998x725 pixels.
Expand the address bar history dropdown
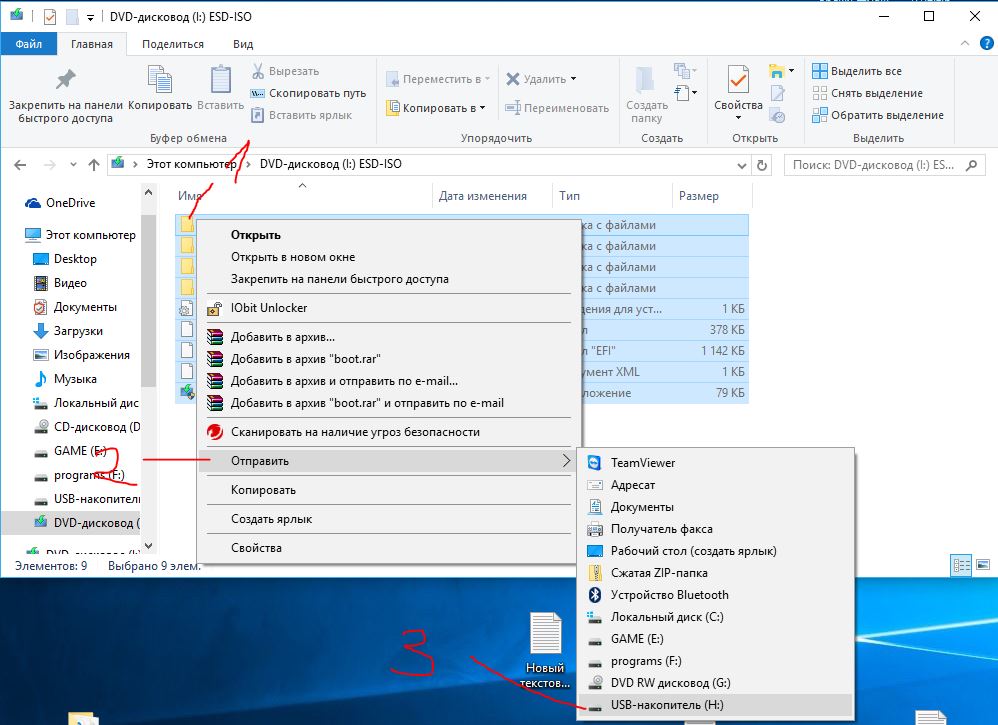click(x=741, y=165)
